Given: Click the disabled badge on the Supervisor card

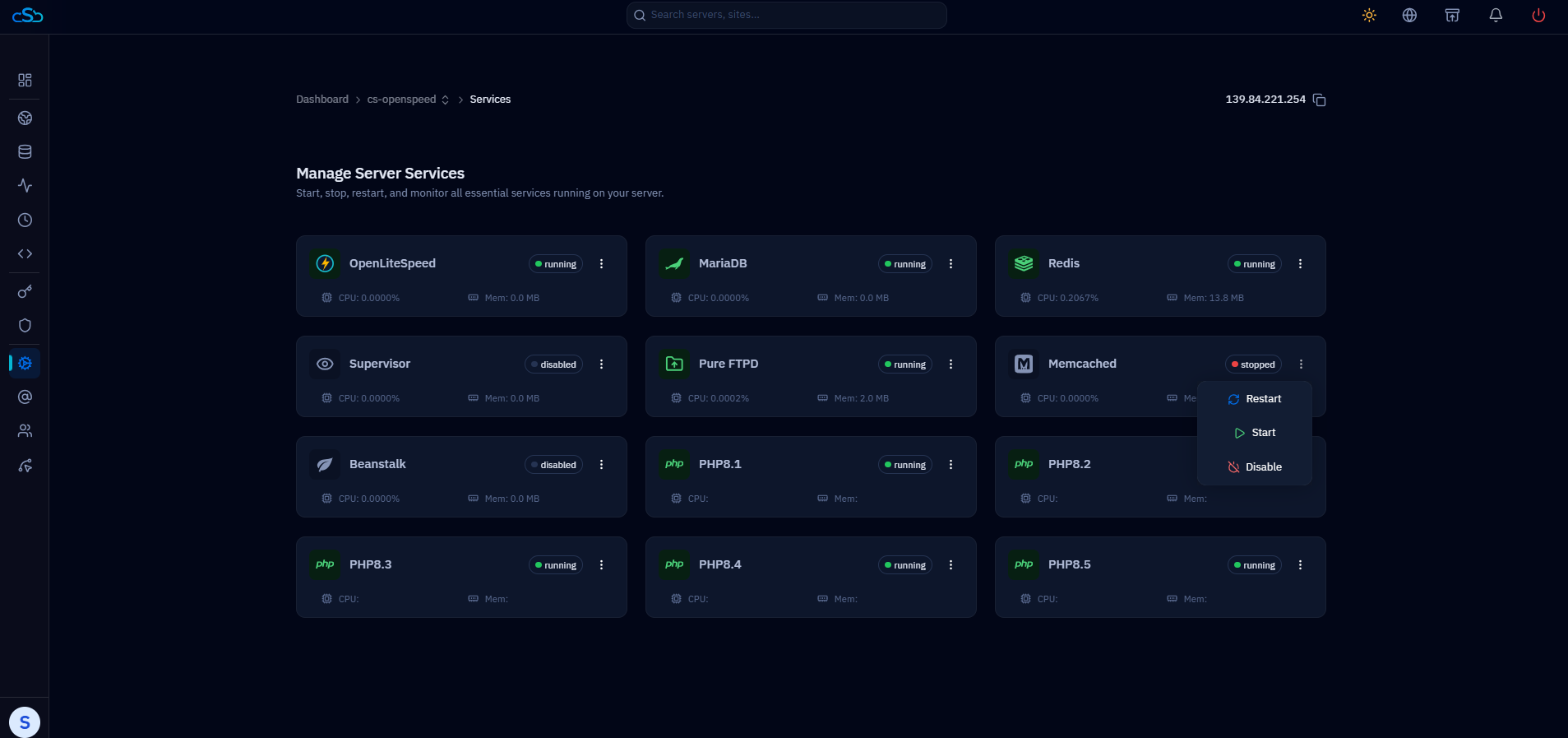Looking at the screenshot, I should tap(553, 364).
